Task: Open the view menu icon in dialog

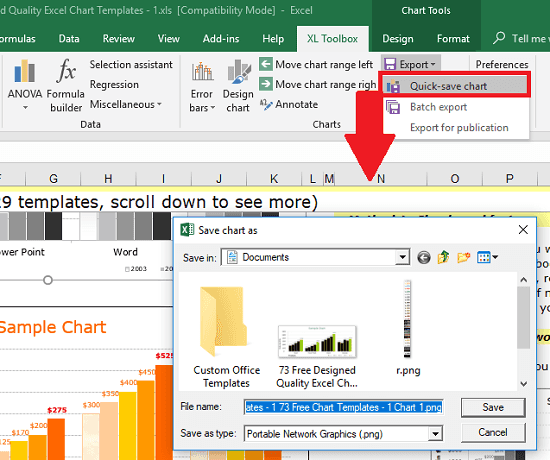Action: (487, 258)
